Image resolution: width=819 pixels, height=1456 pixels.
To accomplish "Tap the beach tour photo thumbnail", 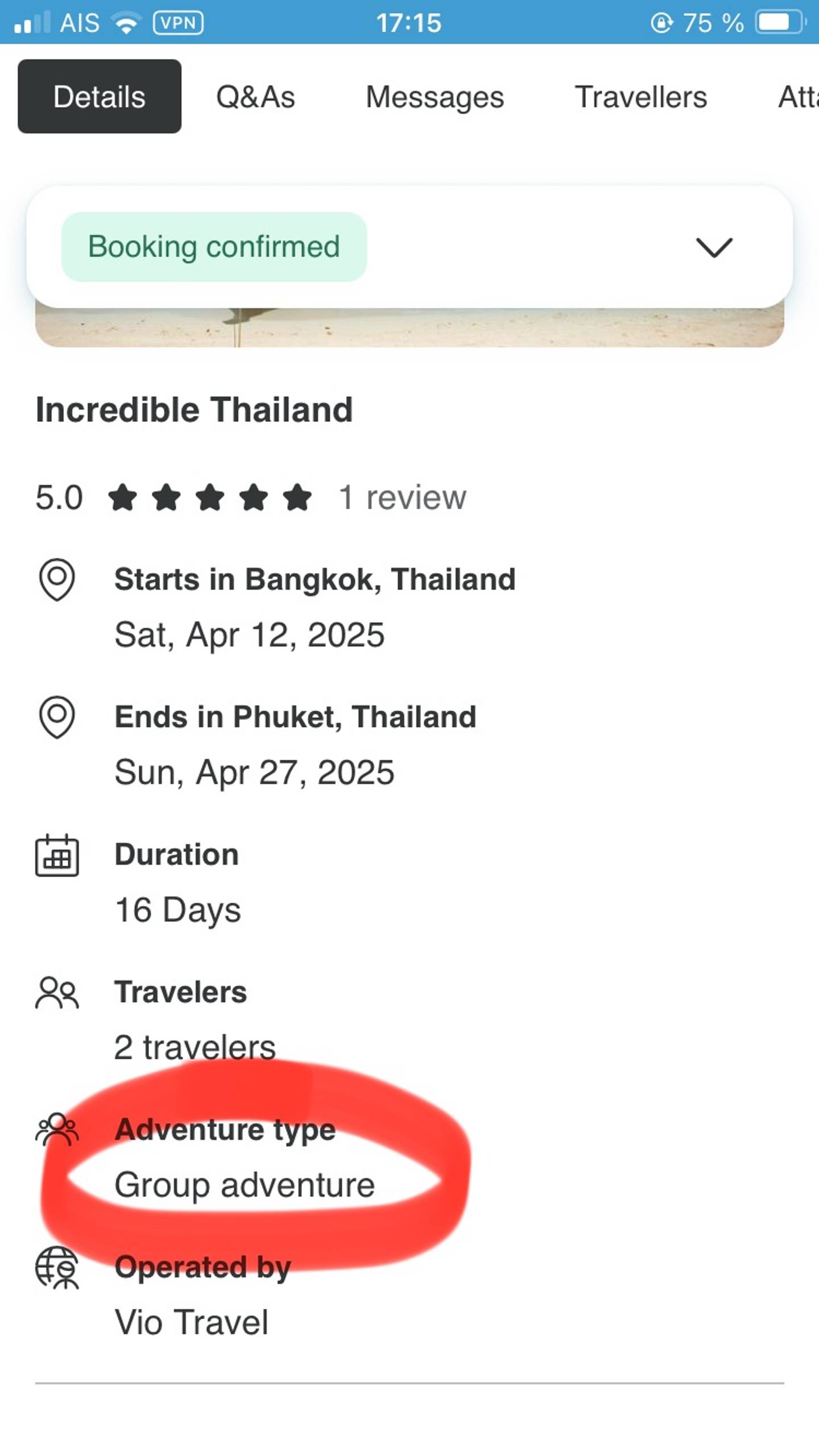I will [409, 327].
